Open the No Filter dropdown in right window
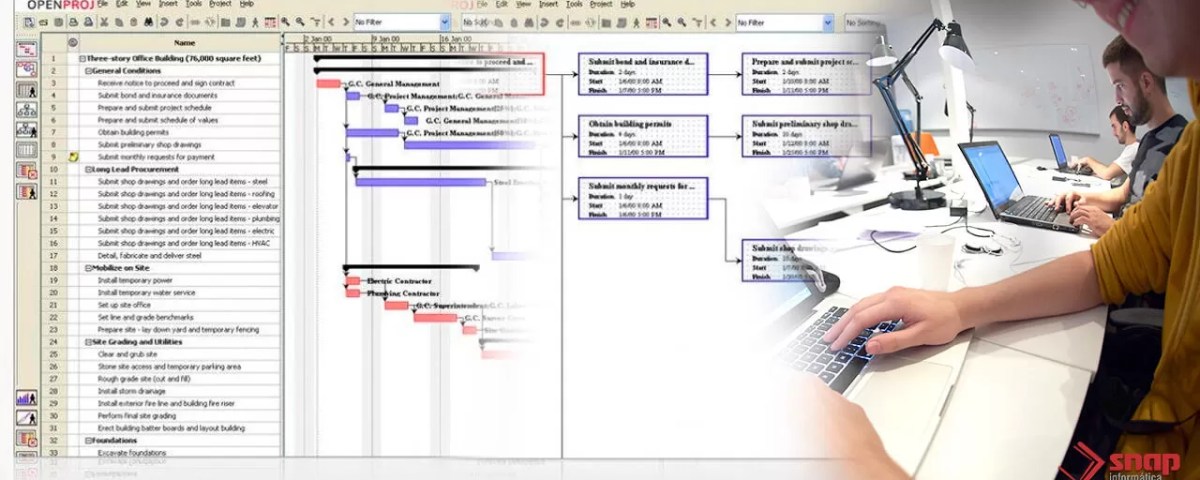Screen dimensions: 1200x480 (x=826, y=22)
